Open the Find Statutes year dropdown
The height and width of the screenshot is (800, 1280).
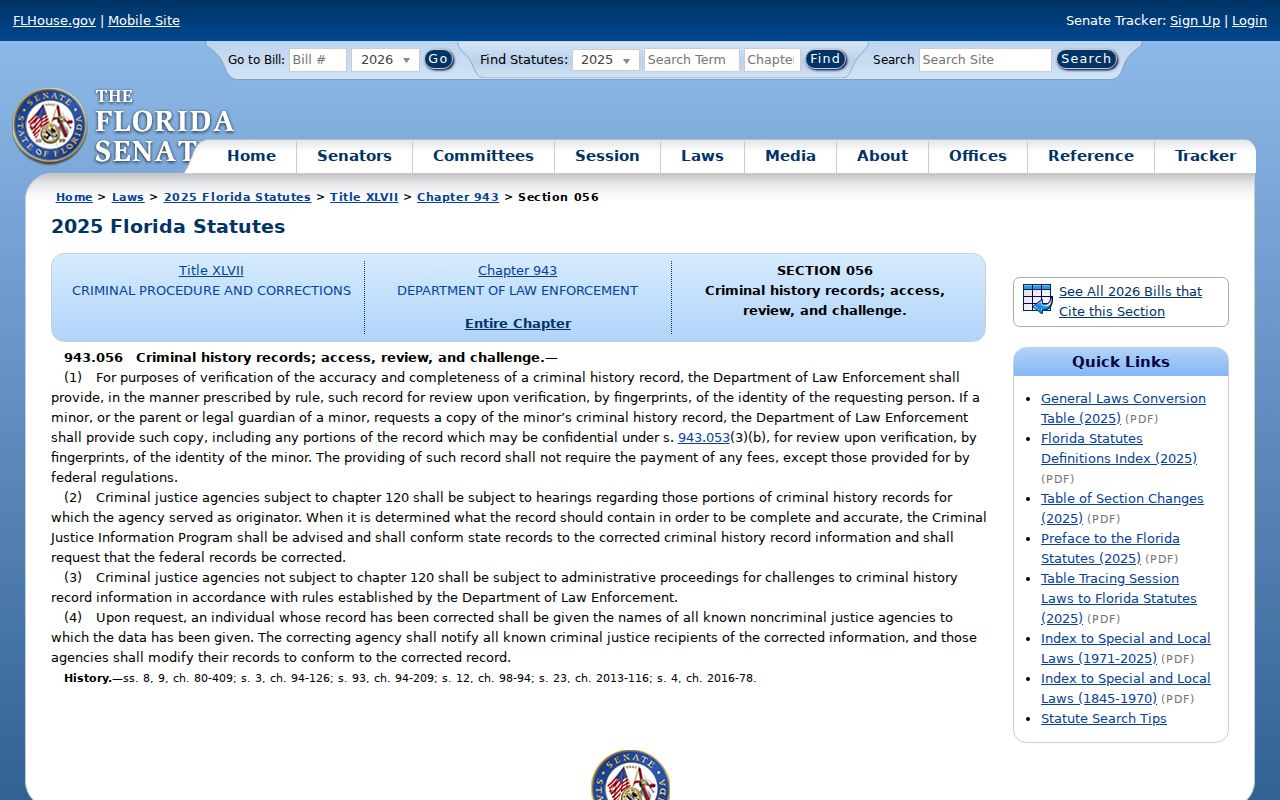606,60
